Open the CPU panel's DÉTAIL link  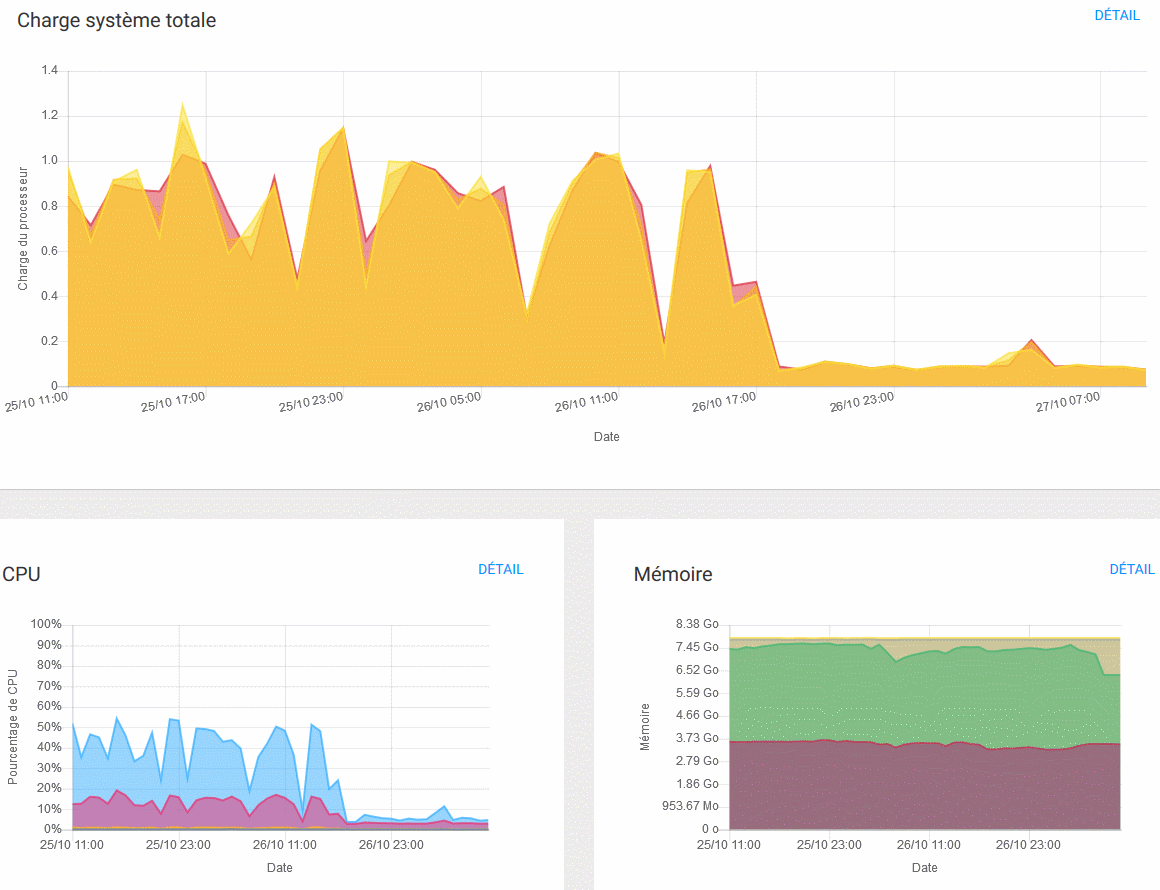(x=500, y=569)
